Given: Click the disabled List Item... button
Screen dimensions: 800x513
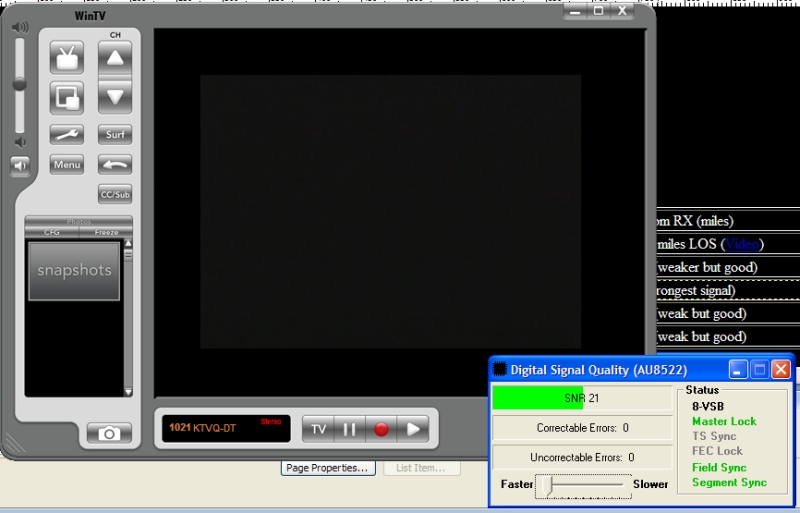Looking at the screenshot, I should coord(421,468).
